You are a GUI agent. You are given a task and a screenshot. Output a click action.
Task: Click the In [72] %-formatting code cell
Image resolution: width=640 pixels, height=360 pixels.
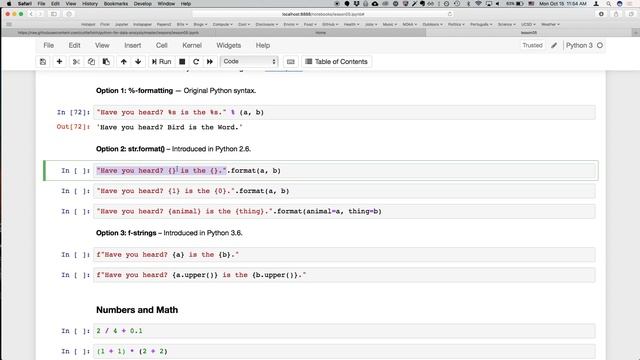344,112
